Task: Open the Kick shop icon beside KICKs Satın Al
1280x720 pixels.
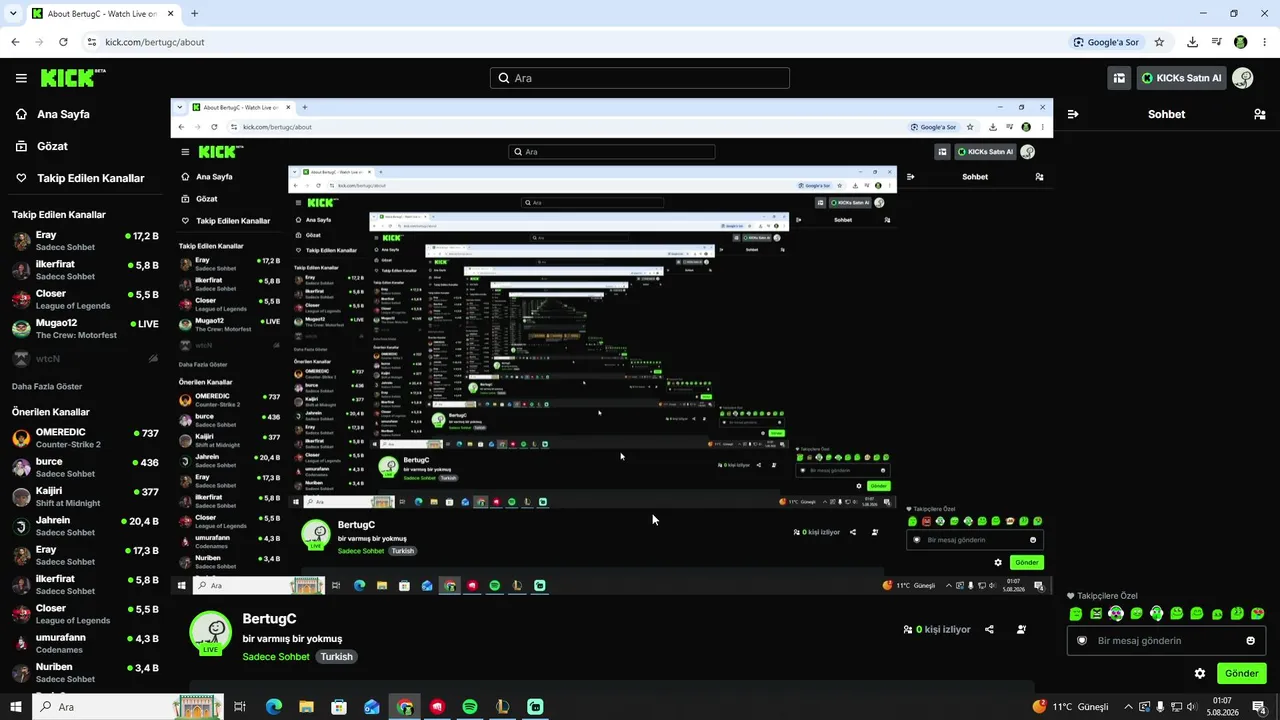Action: tap(1119, 78)
